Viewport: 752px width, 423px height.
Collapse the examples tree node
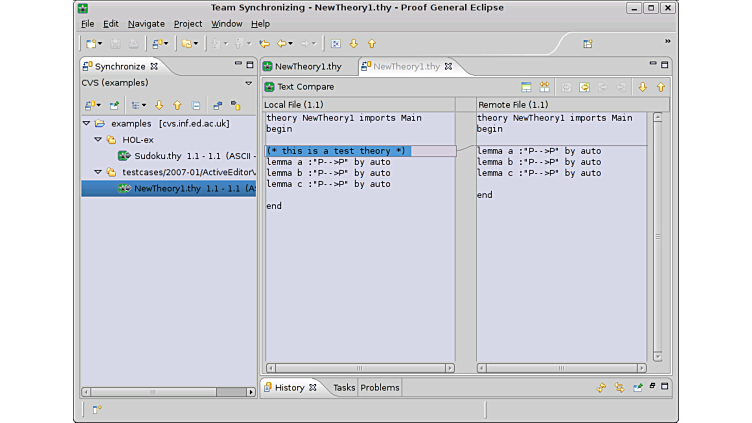[x=87, y=124]
